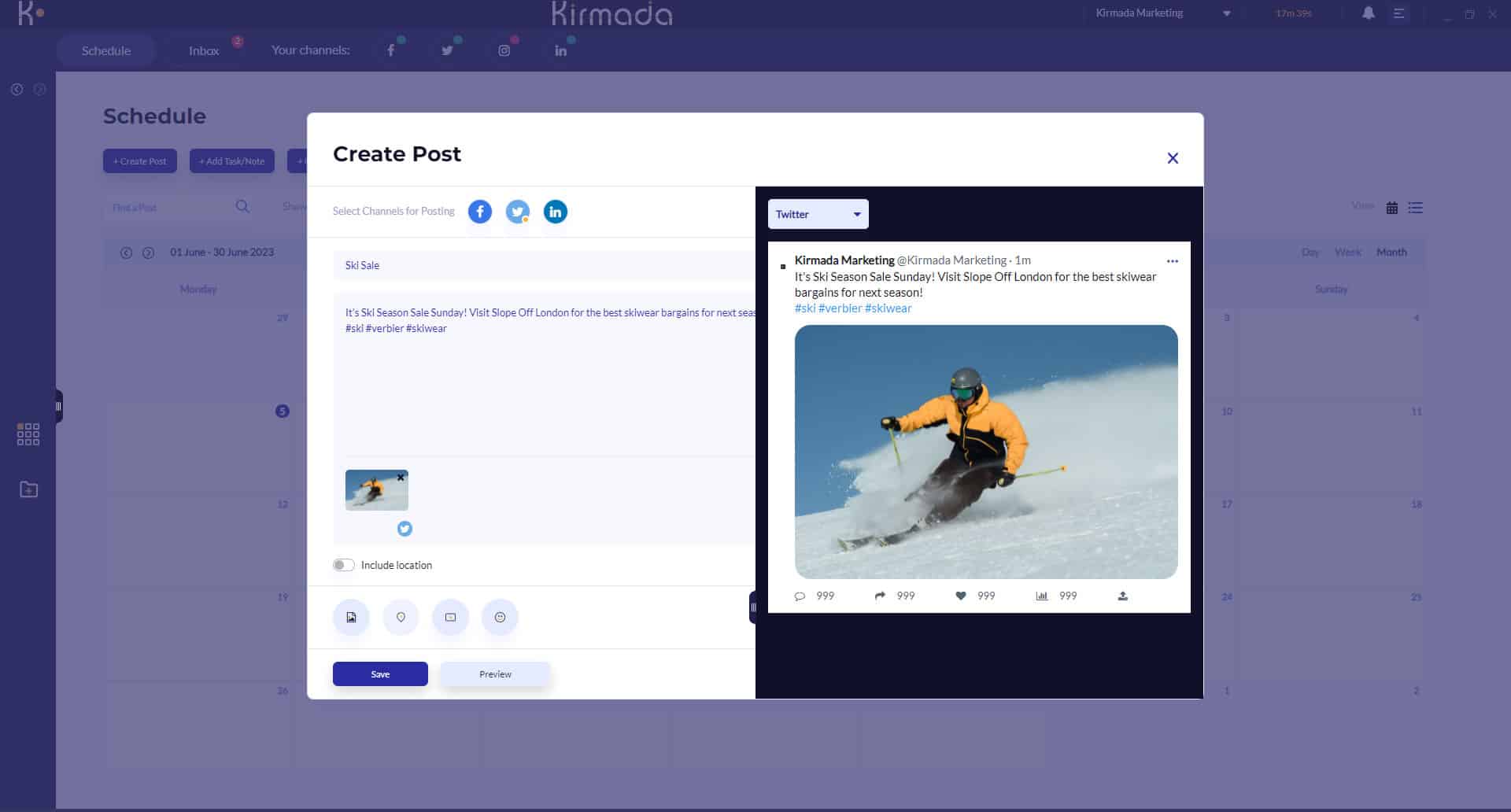Toggle the Include location switch
The image size is (1511, 812).
[343, 565]
